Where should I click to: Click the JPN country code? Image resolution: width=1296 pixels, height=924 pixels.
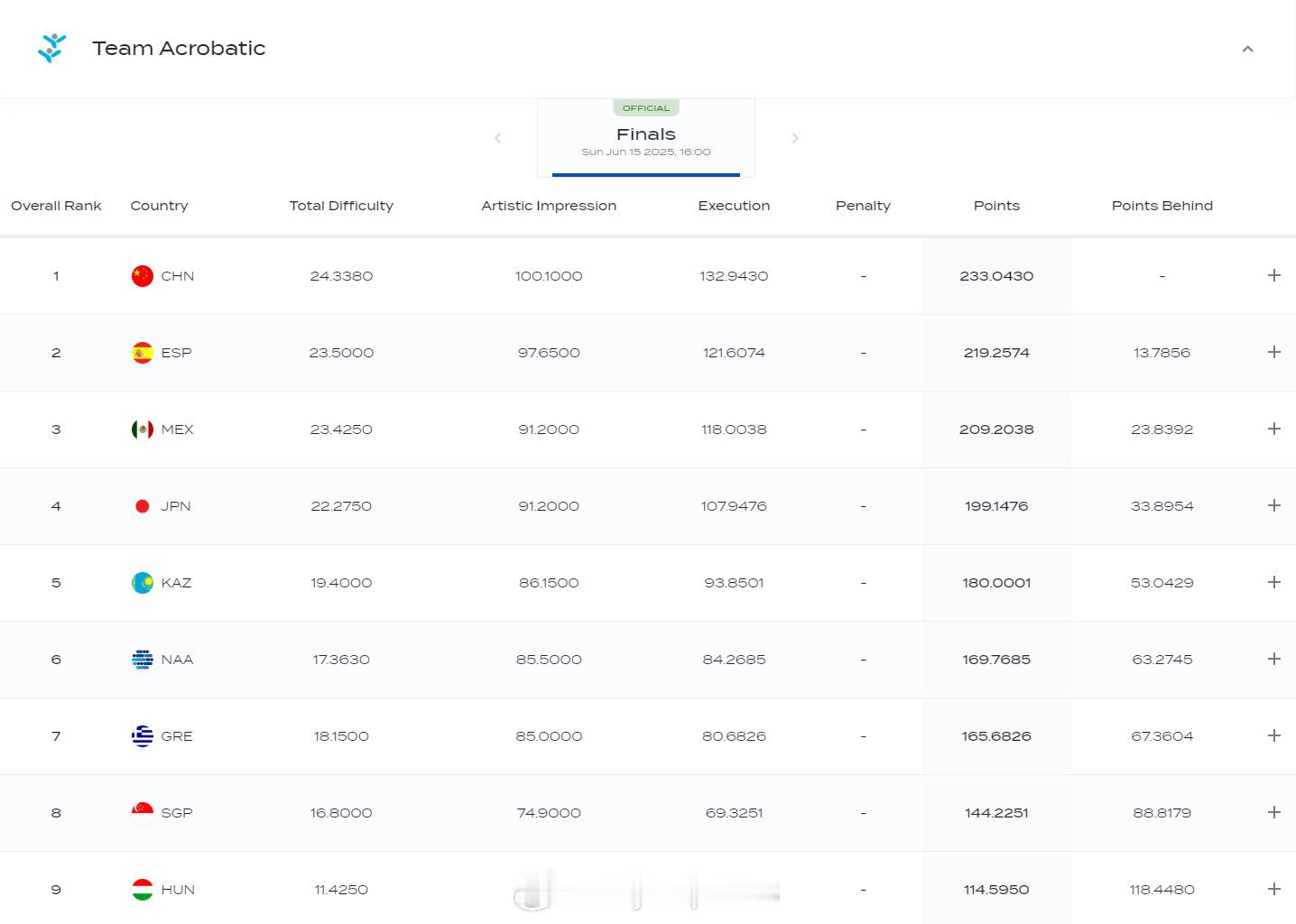pos(176,506)
